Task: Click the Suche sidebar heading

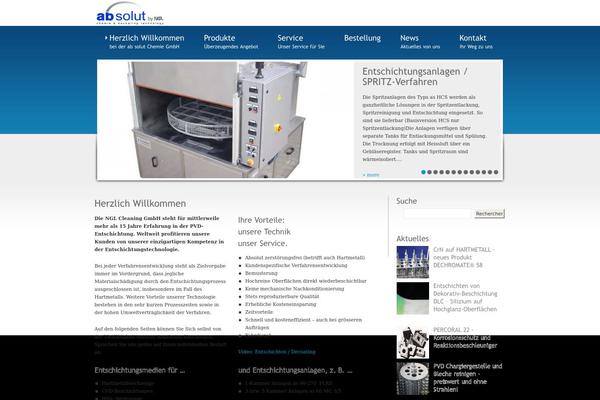Action: pyautogui.click(x=406, y=201)
